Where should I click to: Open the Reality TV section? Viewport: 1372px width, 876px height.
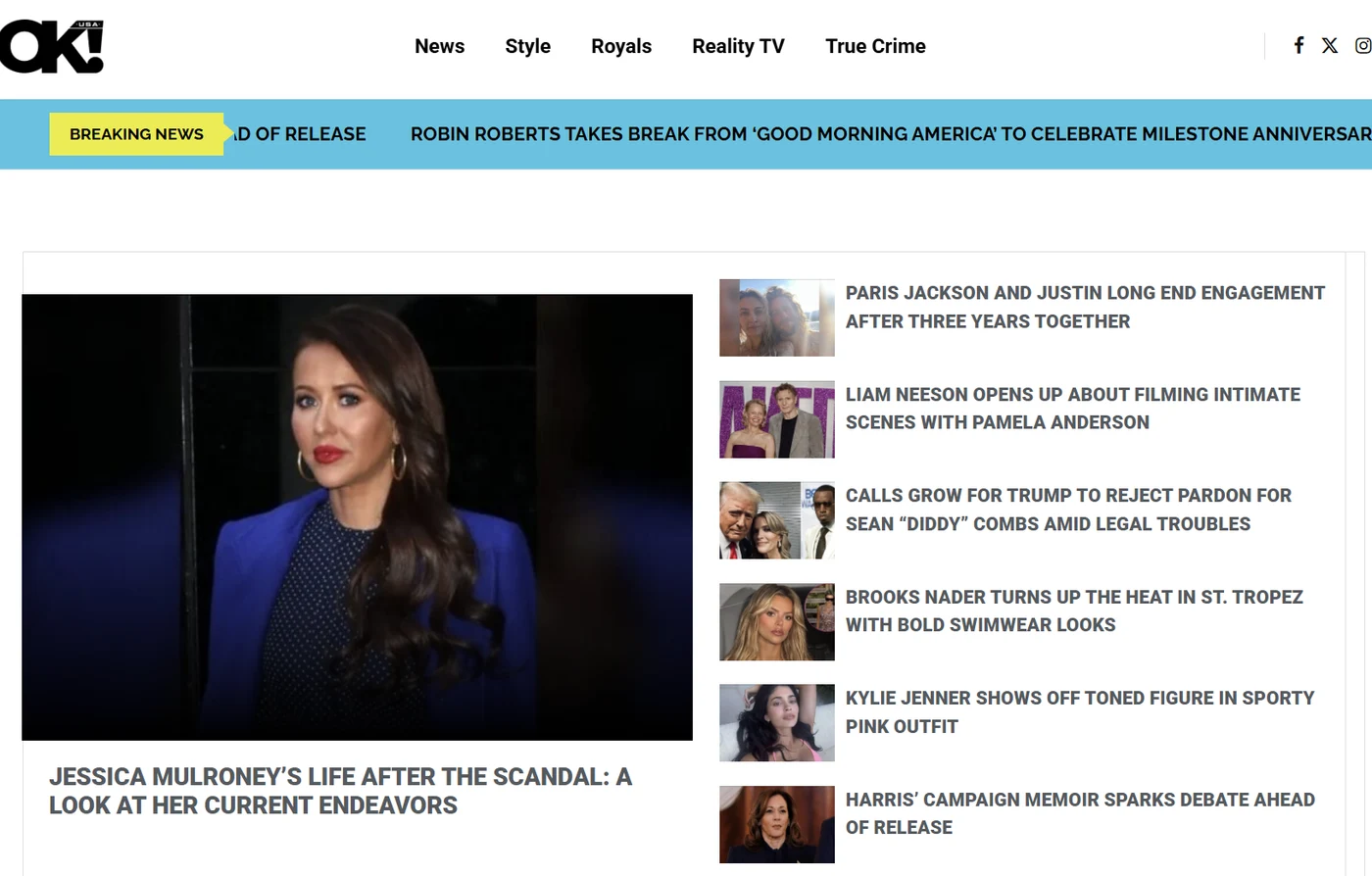738,46
